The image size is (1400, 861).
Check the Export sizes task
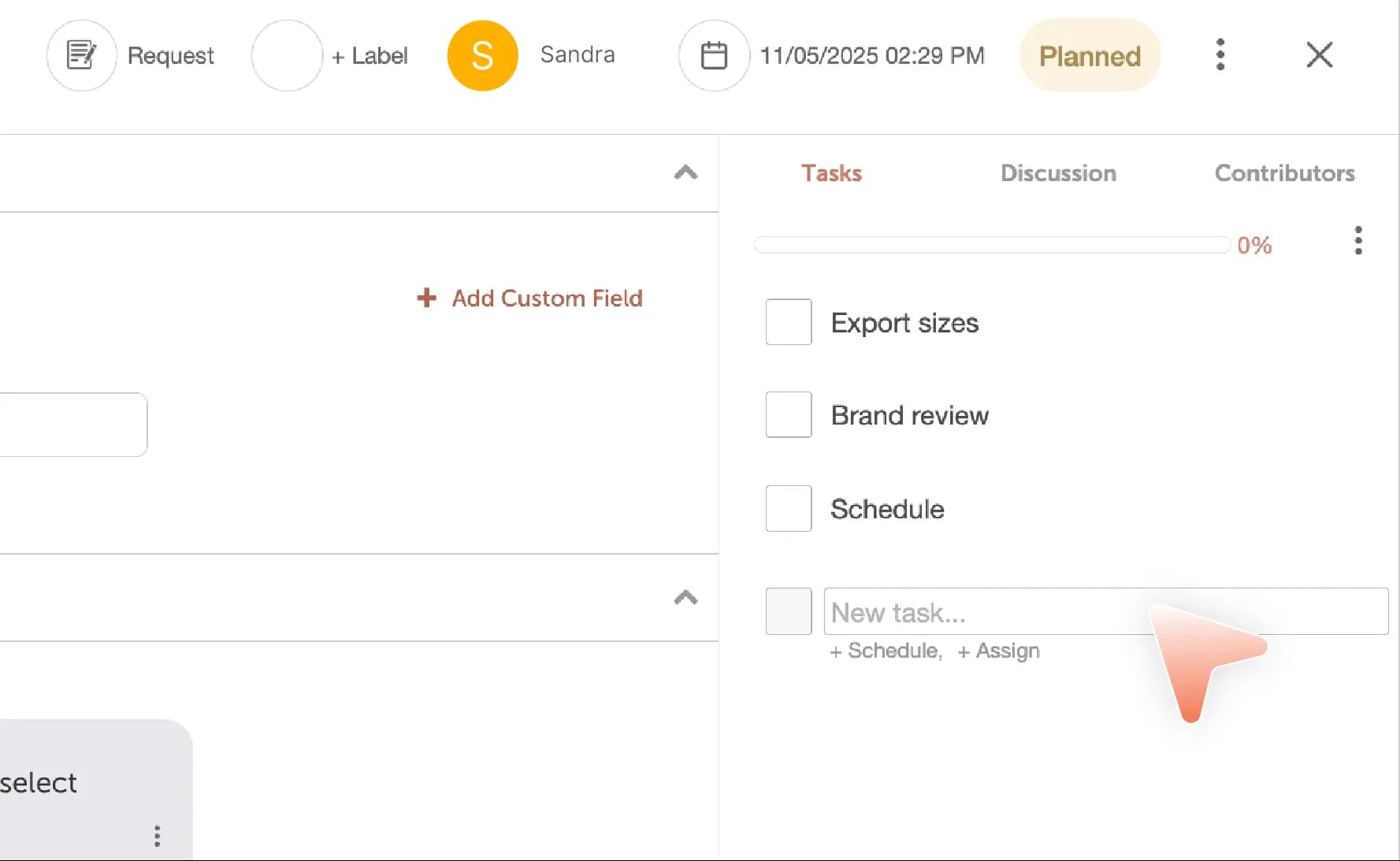tap(788, 322)
